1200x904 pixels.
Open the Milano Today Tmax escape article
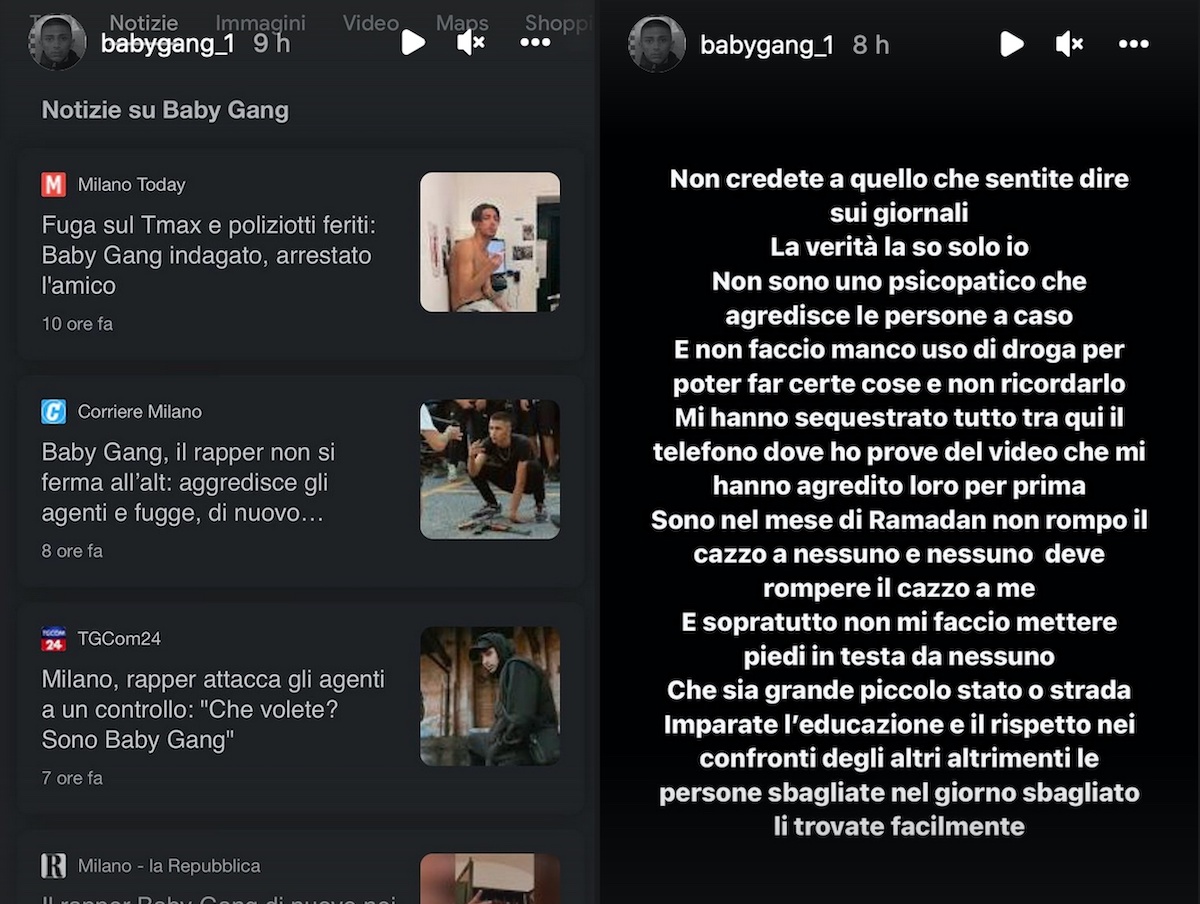(206, 255)
